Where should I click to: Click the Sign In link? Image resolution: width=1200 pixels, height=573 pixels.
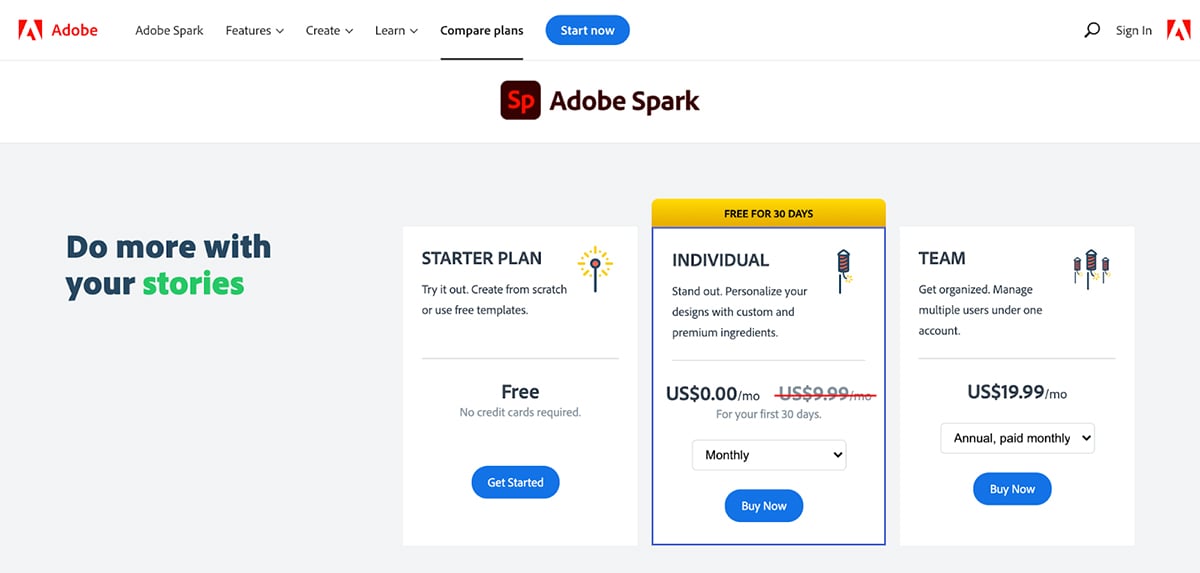coord(1133,31)
